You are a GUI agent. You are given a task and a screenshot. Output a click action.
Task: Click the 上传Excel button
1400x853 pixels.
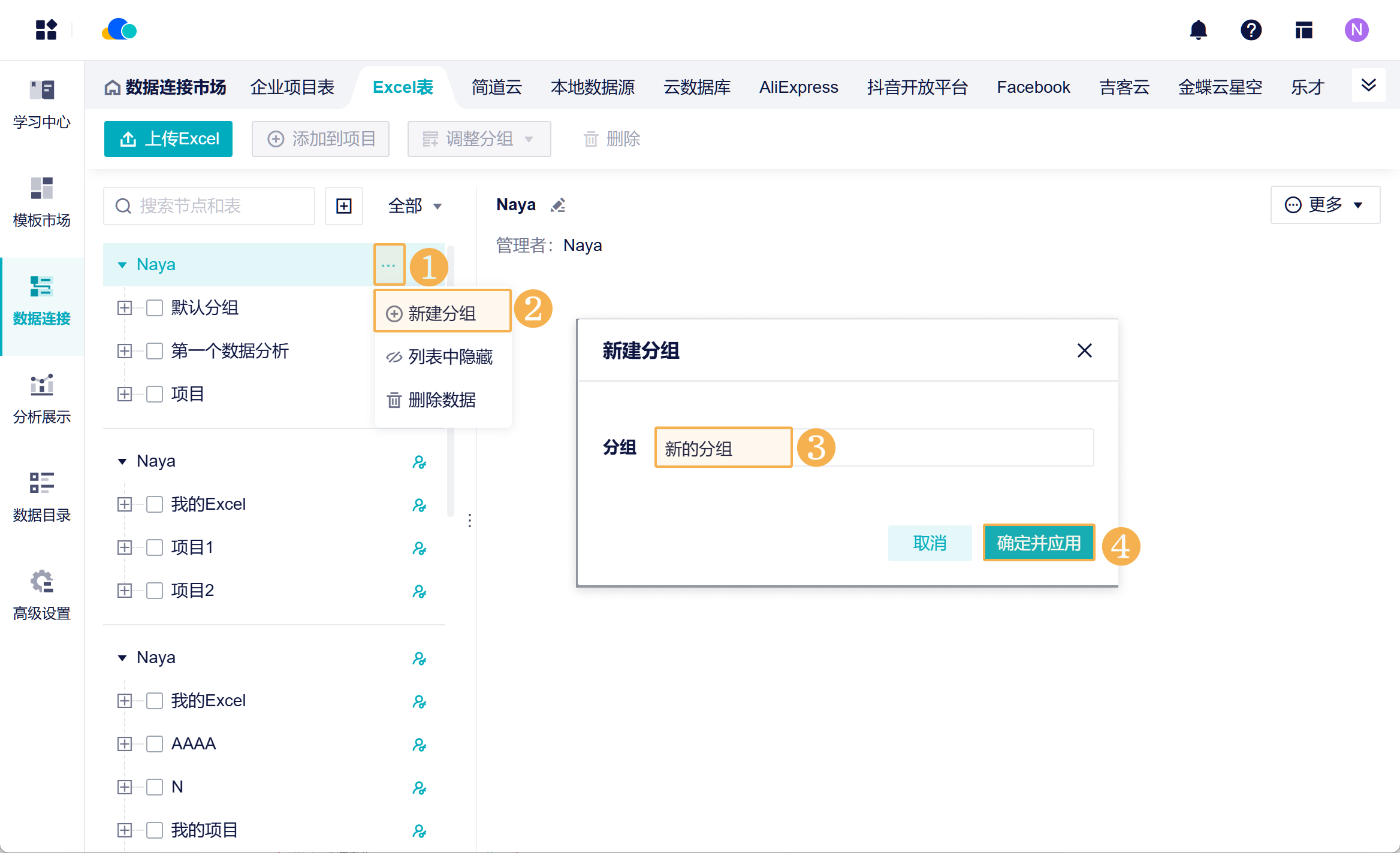coord(168,139)
